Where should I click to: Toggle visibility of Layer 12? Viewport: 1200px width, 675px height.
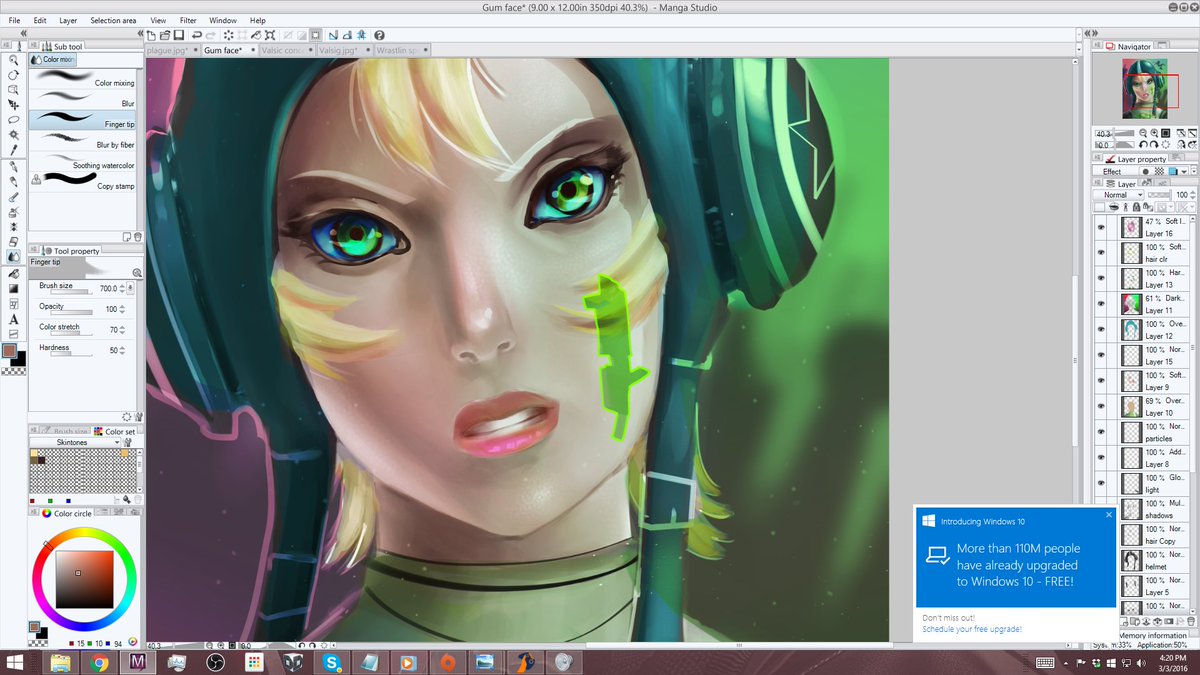coord(1101,330)
